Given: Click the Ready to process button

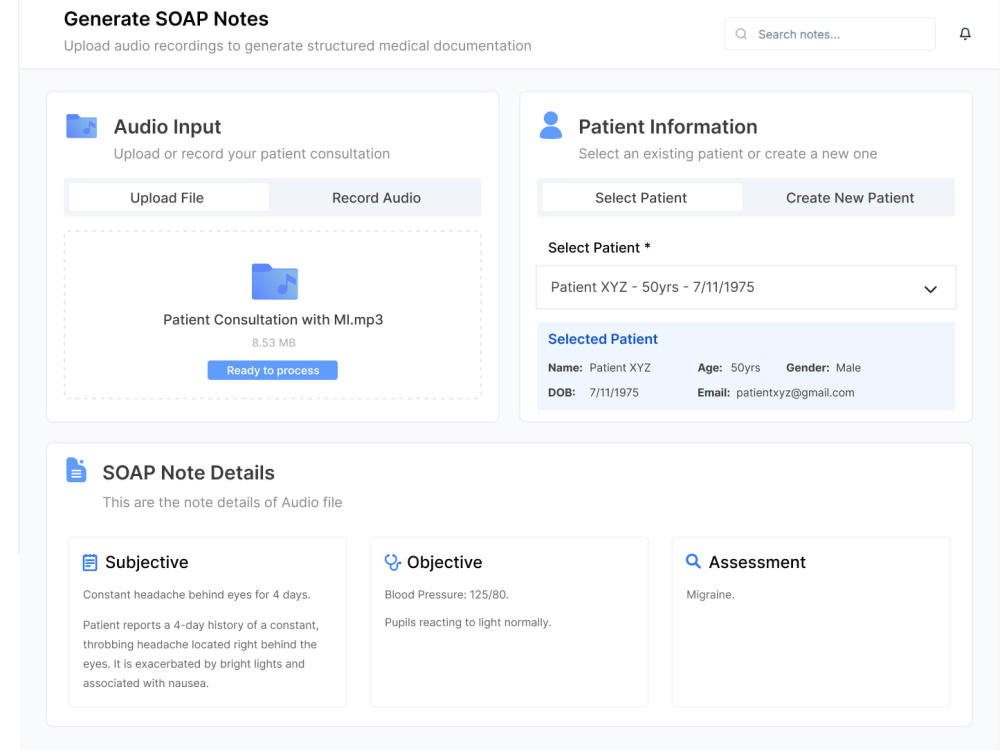Looking at the screenshot, I should click(x=272, y=370).
